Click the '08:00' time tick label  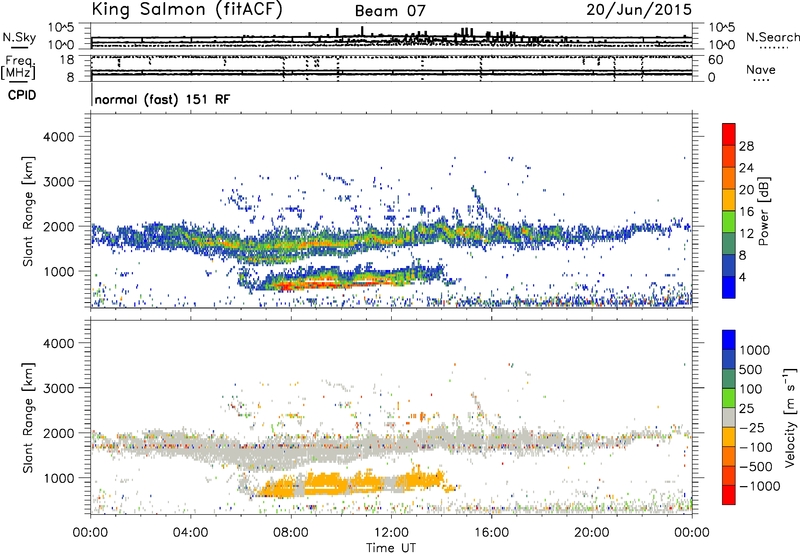290,533
